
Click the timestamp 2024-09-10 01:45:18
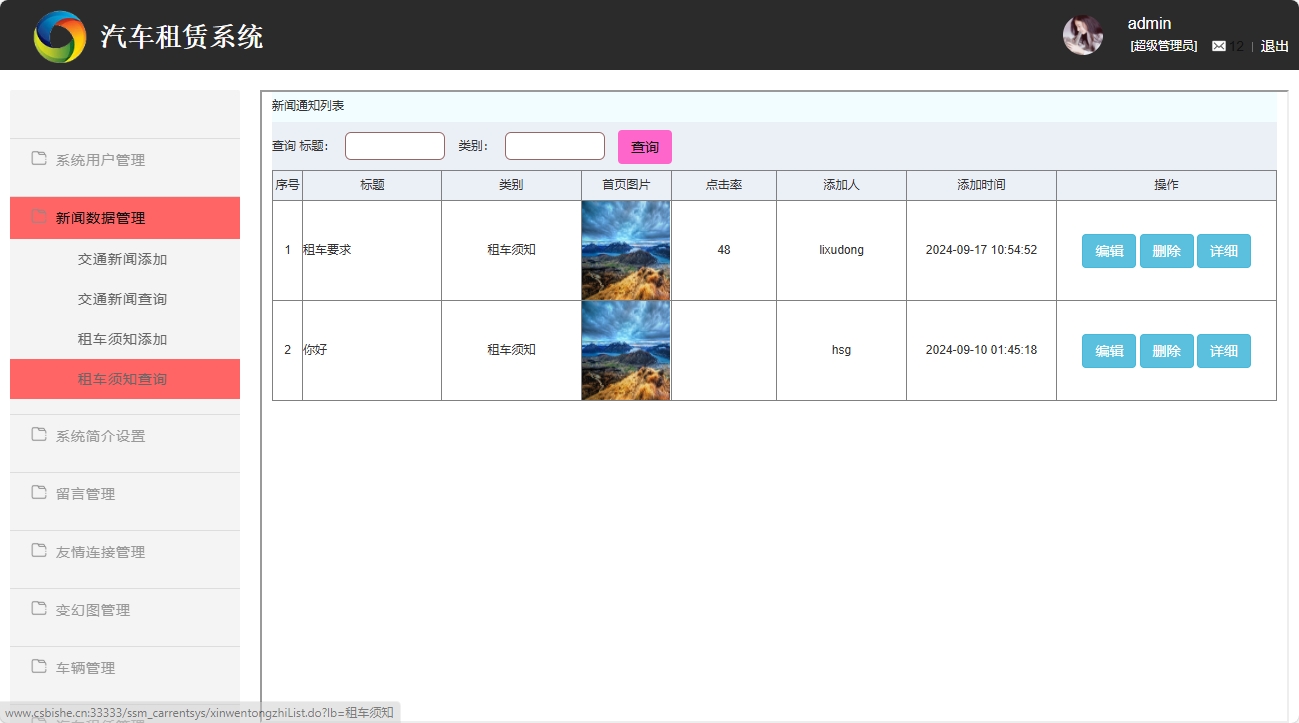(981, 350)
